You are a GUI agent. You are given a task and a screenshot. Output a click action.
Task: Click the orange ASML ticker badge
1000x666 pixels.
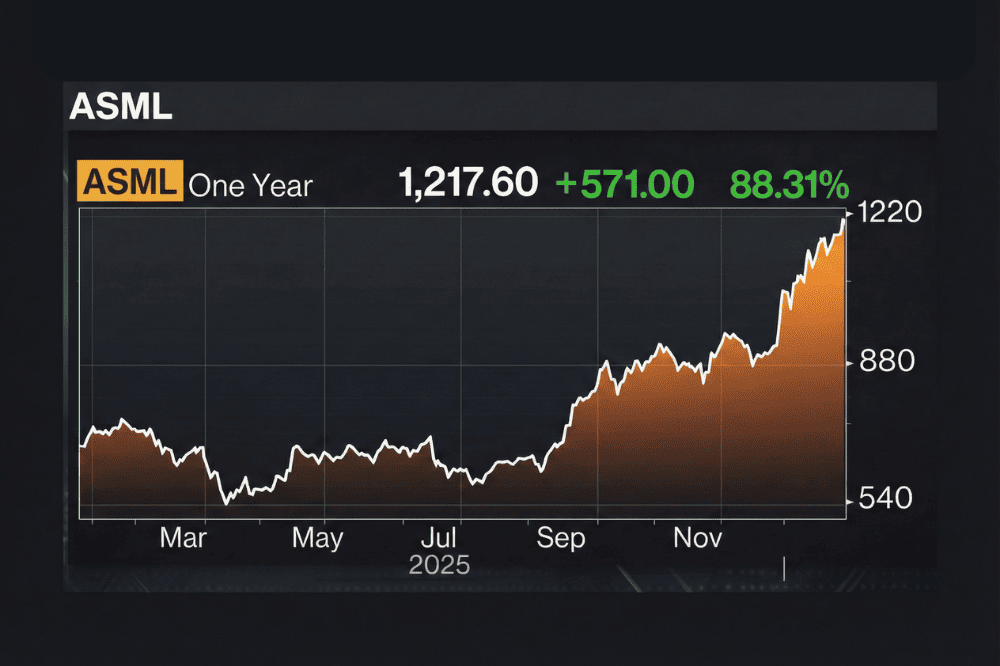(x=130, y=183)
